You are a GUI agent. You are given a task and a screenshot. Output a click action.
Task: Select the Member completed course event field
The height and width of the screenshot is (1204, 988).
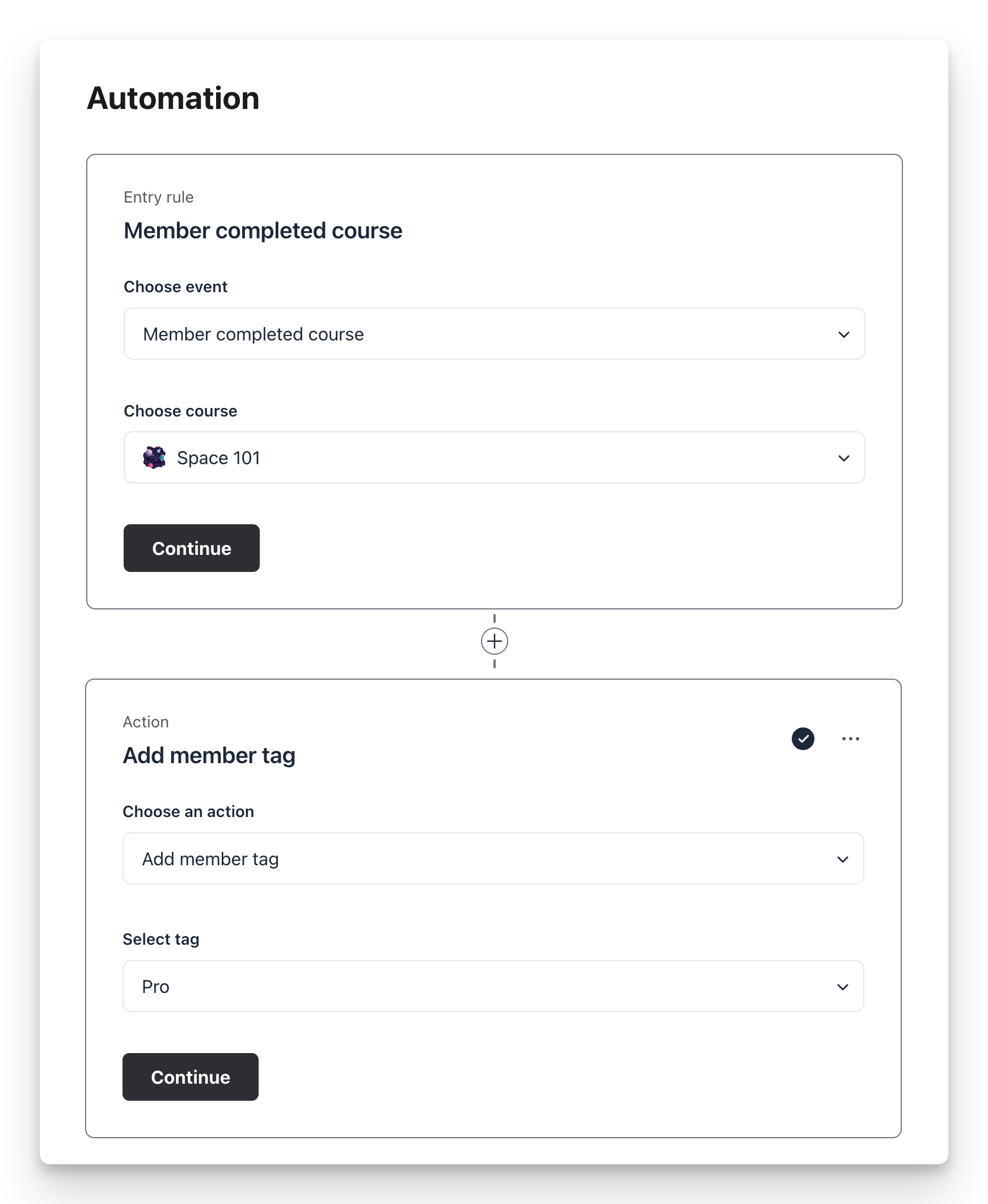click(x=494, y=334)
